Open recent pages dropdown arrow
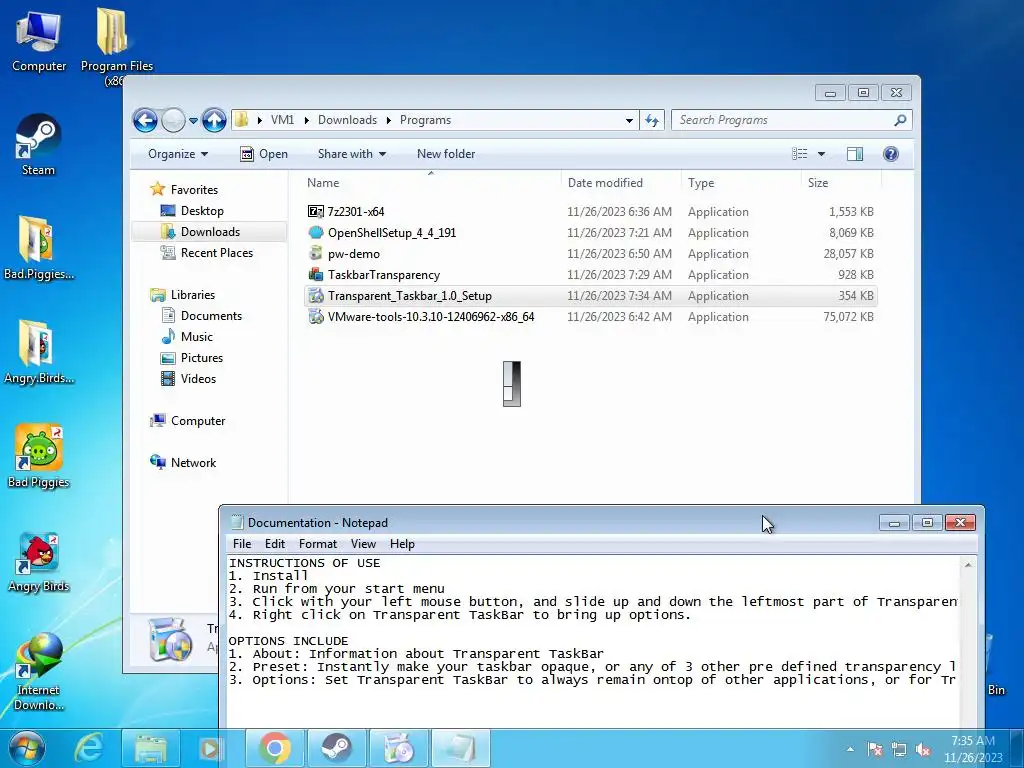The height and width of the screenshot is (768, 1024). click(193, 121)
